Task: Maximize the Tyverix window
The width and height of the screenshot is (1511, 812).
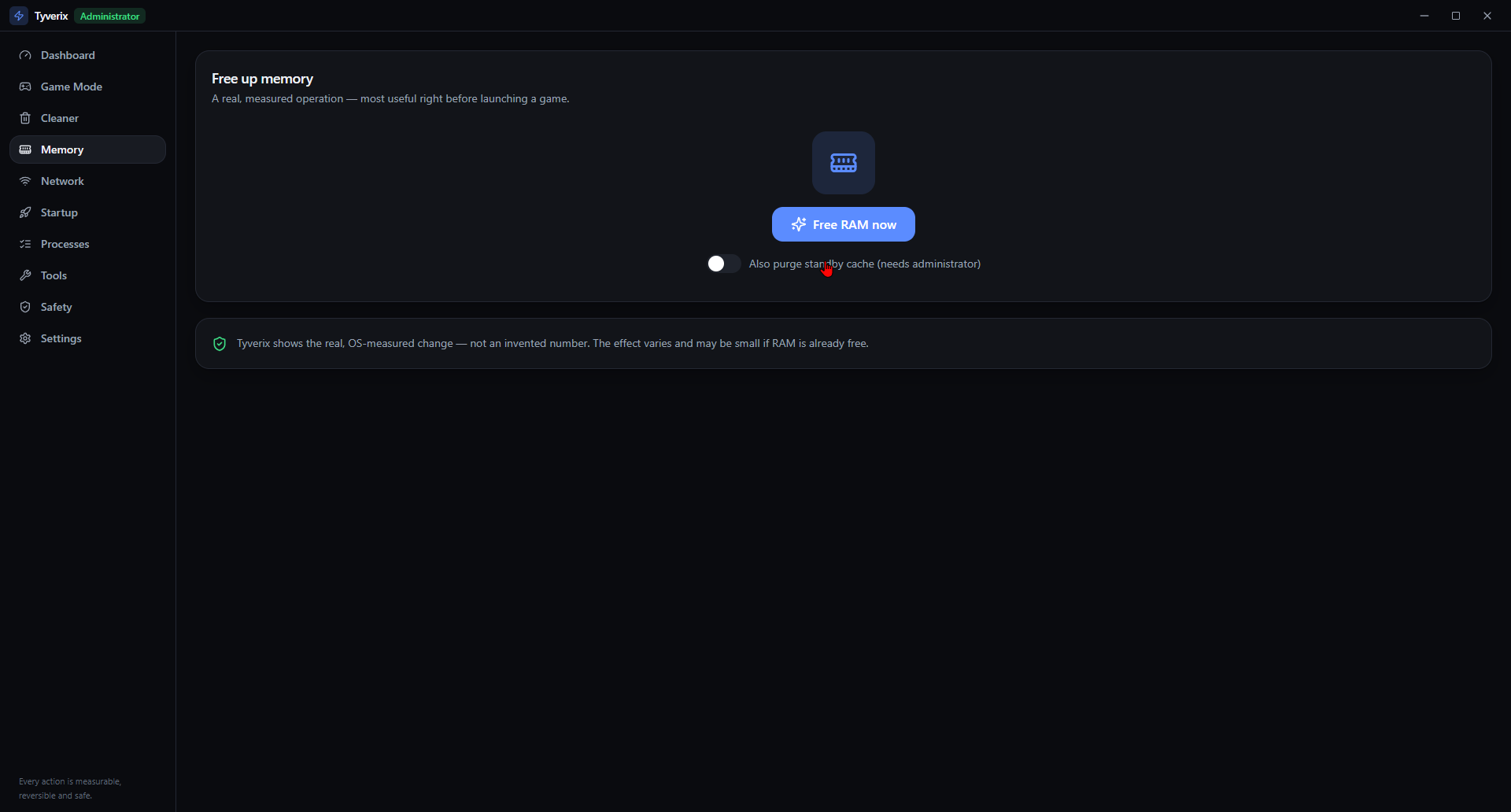Action: [1456, 16]
